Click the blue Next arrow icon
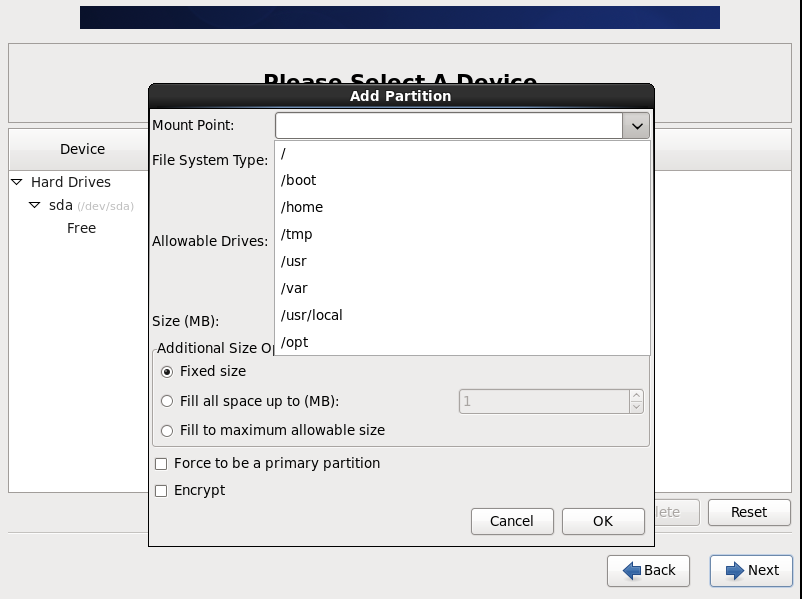 coord(735,570)
